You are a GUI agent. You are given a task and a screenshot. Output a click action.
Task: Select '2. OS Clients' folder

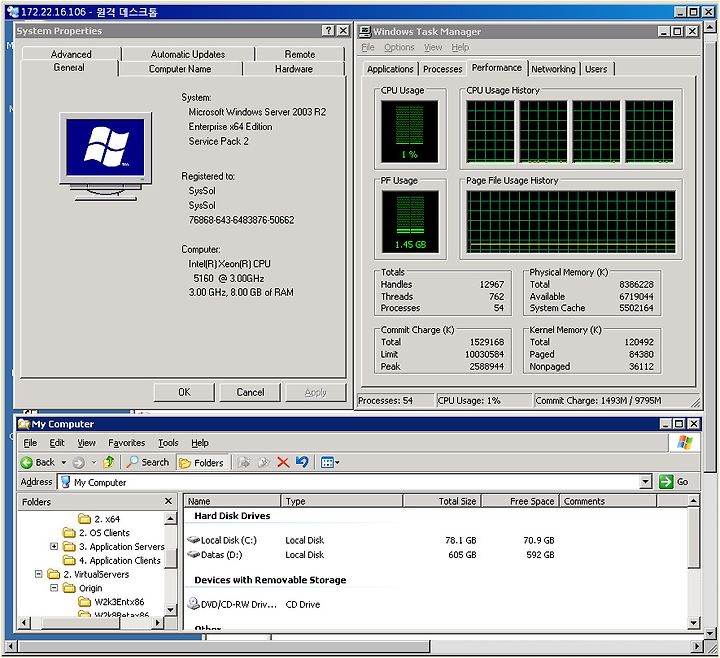pos(97,533)
